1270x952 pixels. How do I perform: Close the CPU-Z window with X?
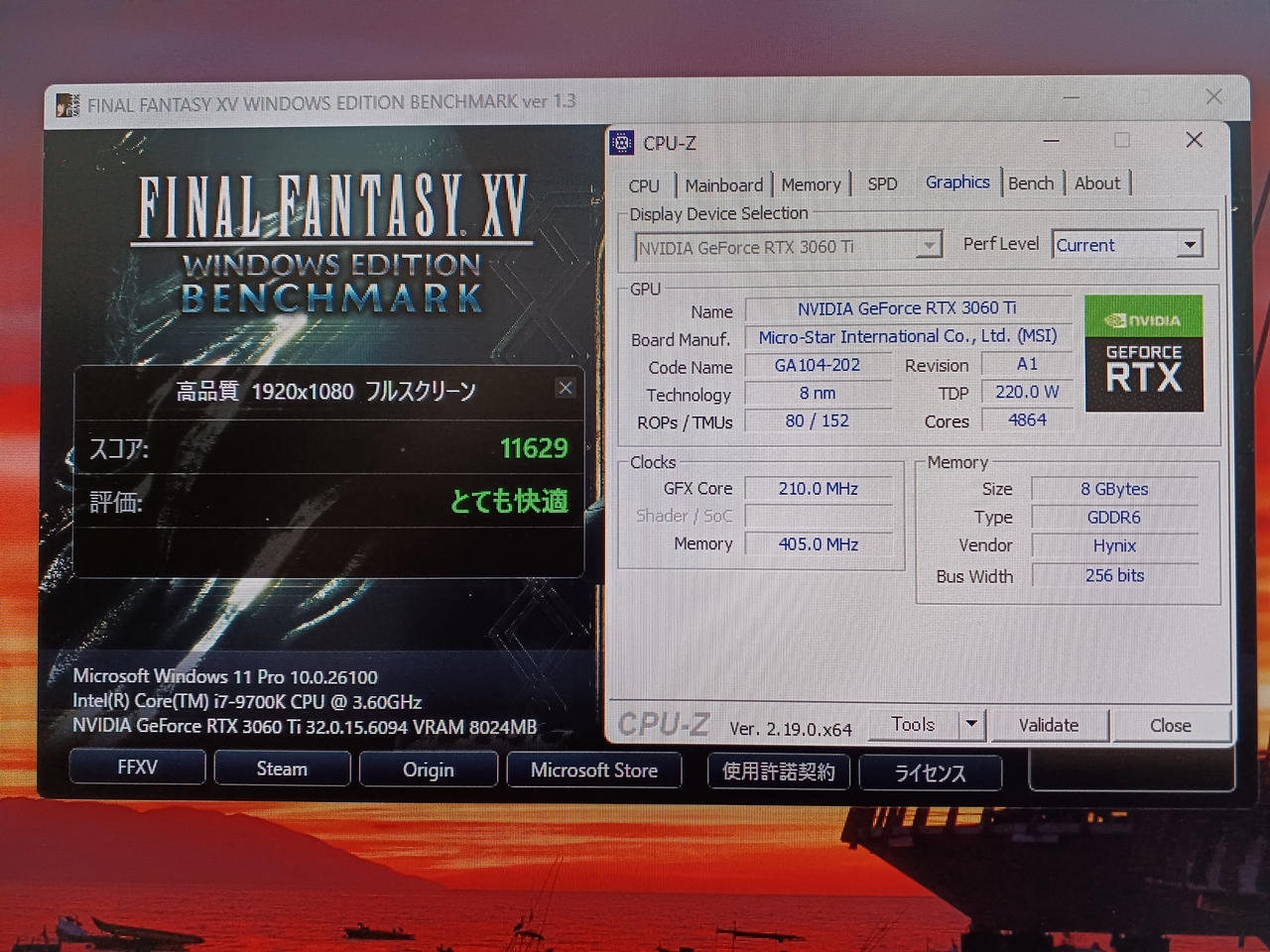(1195, 140)
